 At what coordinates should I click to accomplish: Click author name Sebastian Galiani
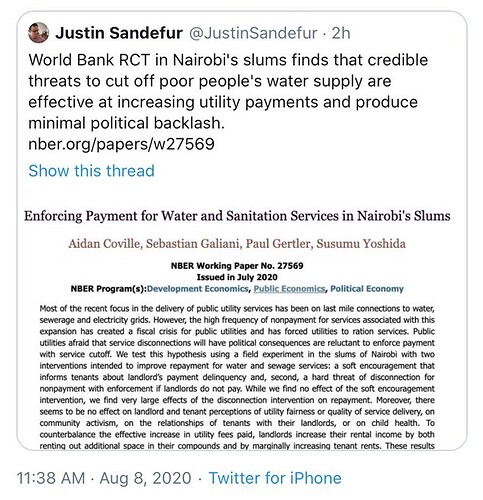tap(193, 244)
